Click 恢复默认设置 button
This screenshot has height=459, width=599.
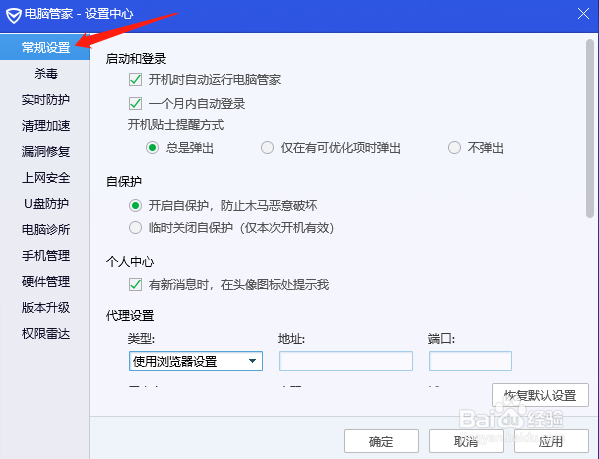(540, 395)
